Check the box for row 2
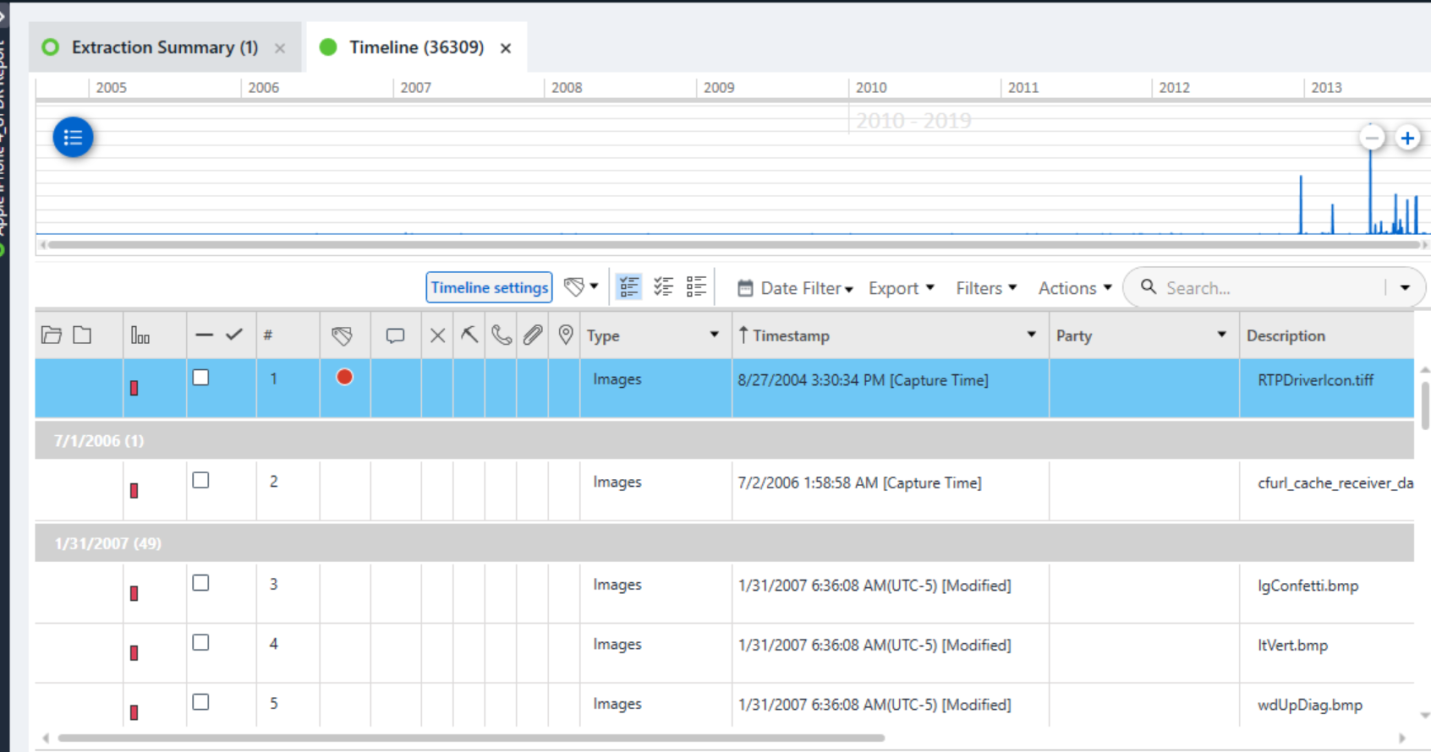The image size is (1431, 752). click(x=201, y=480)
